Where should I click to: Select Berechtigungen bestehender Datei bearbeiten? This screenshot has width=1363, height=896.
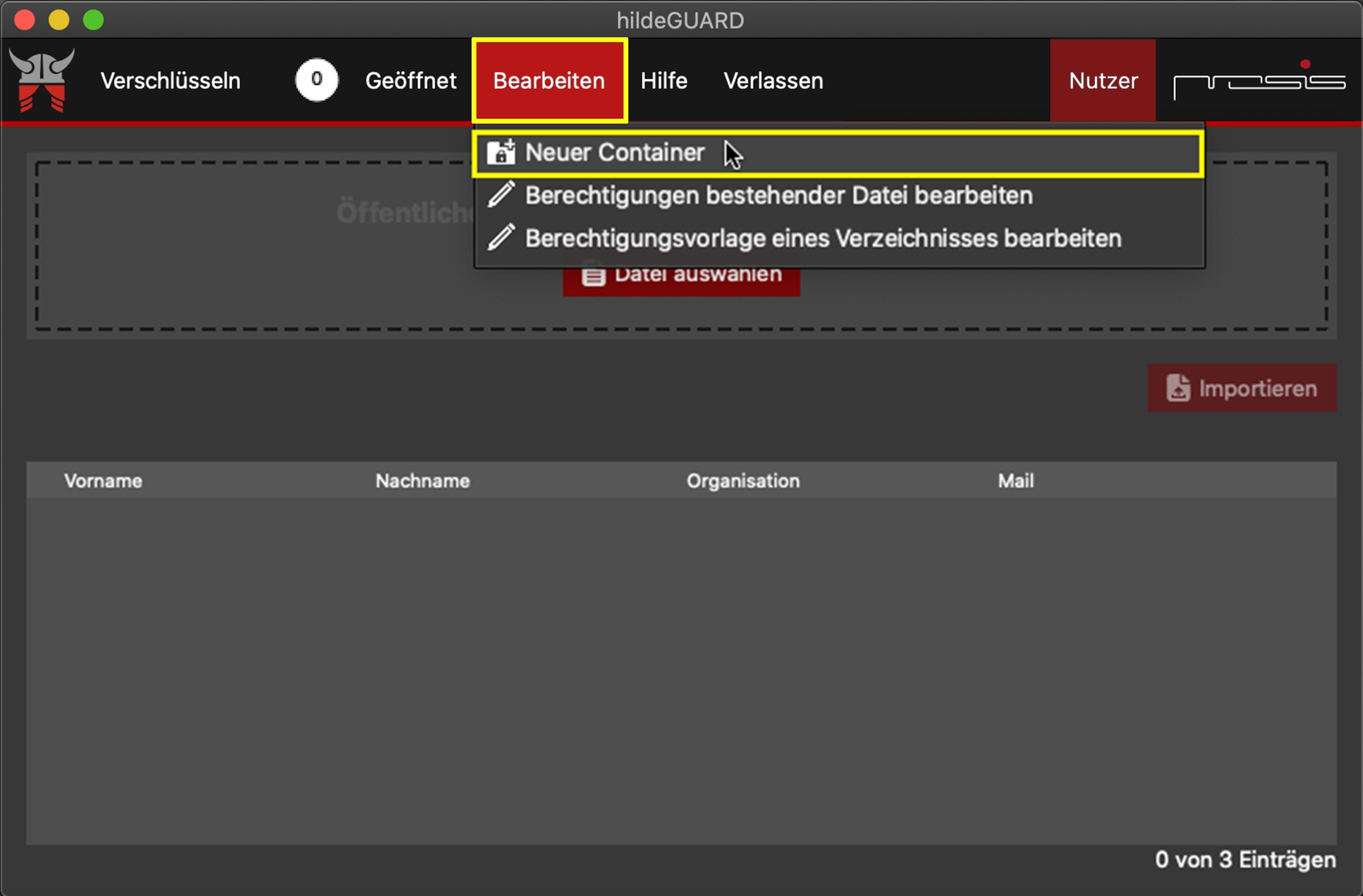pos(778,195)
